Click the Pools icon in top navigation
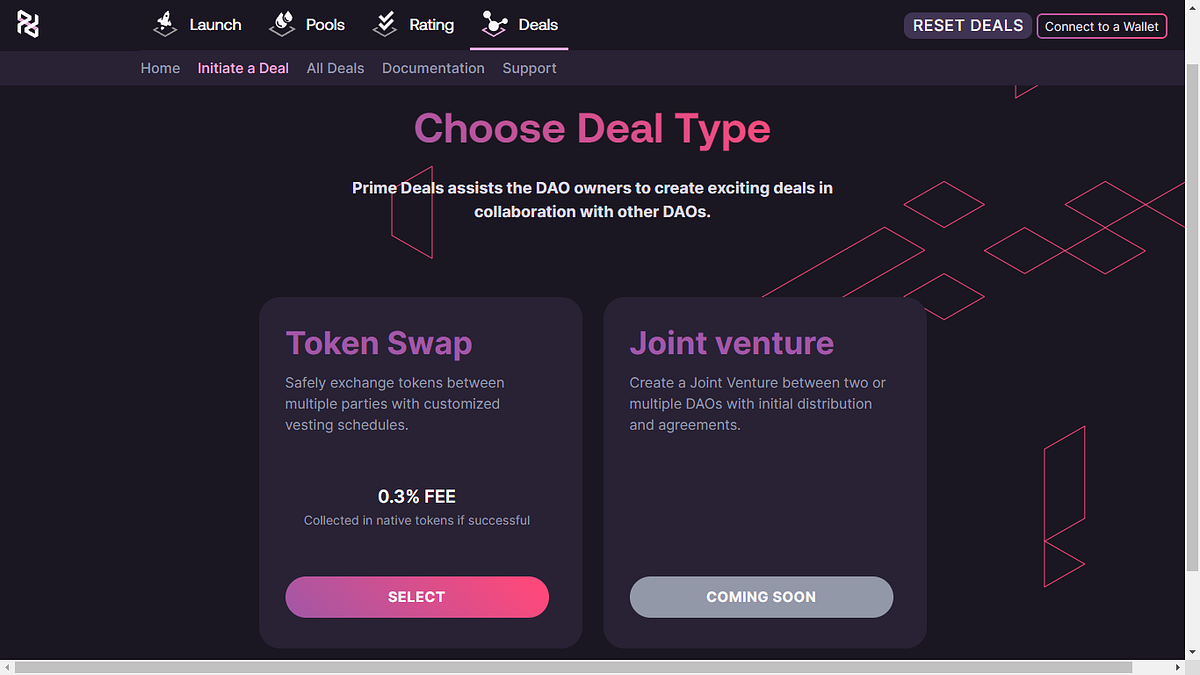Viewport: 1200px width, 675px height. click(x=281, y=22)
